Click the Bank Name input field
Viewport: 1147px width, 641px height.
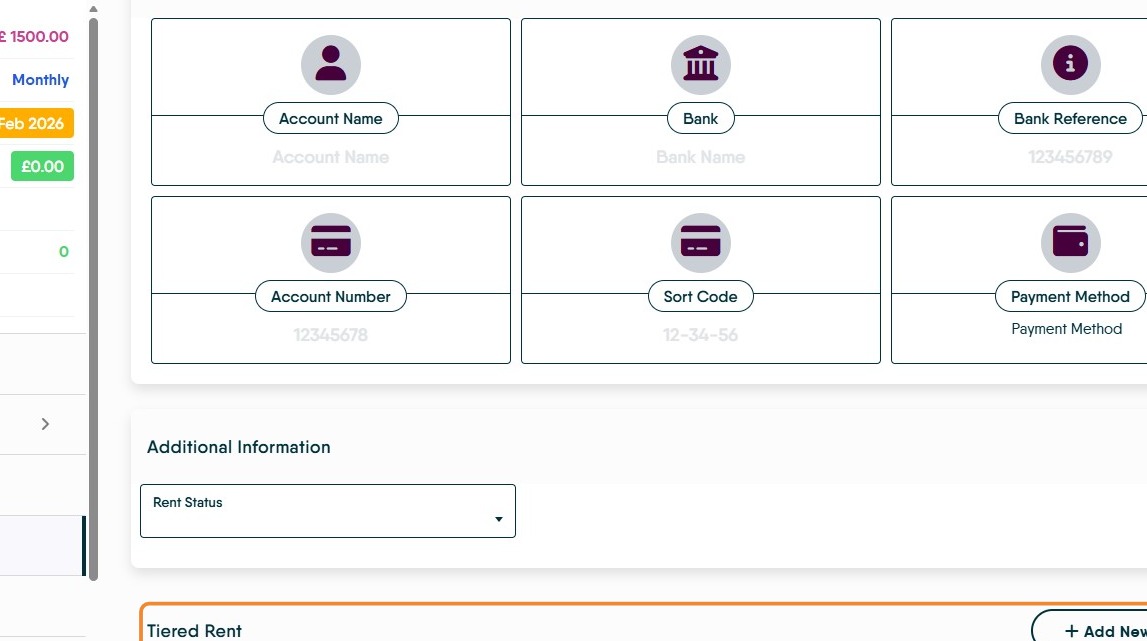tap(700, 157)
